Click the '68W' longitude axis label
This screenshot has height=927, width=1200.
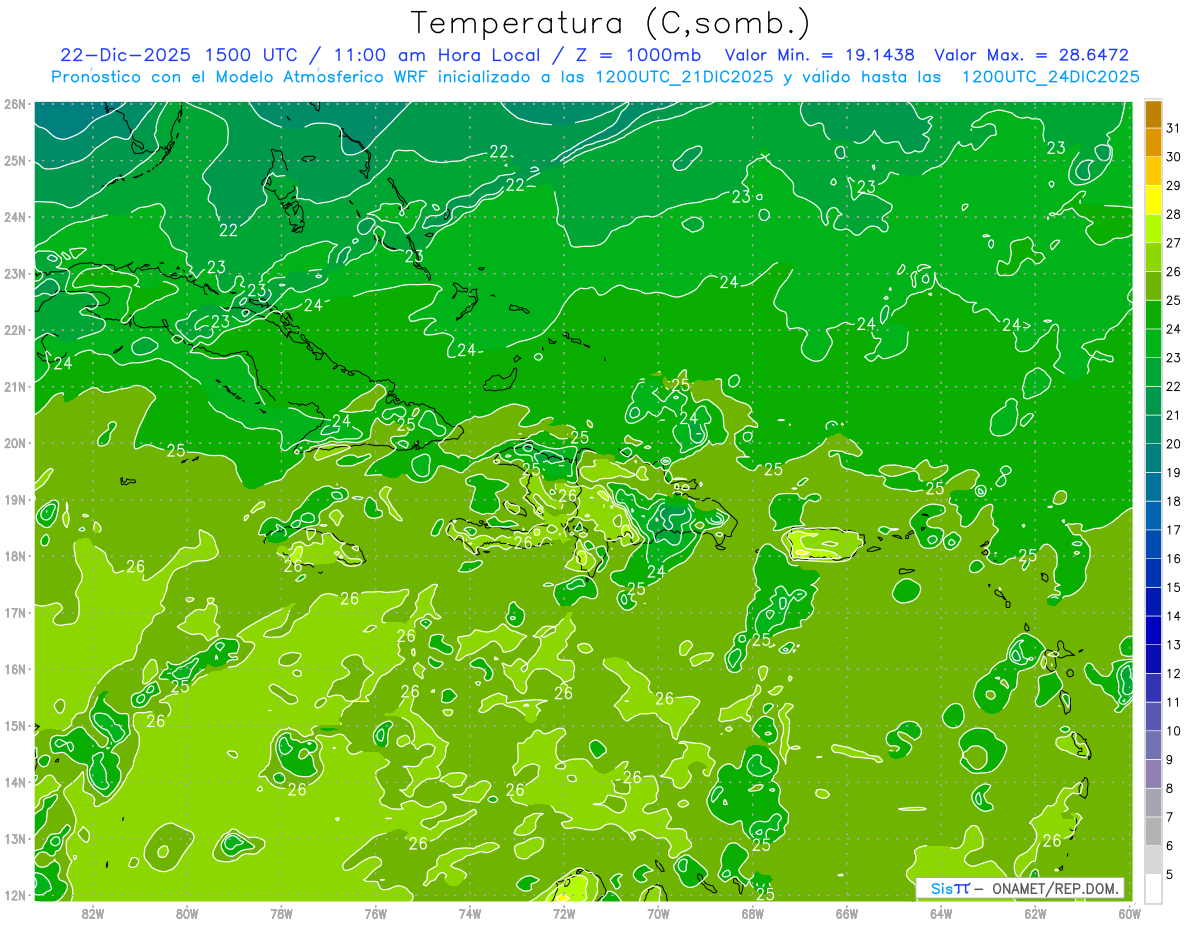[752, 913]
